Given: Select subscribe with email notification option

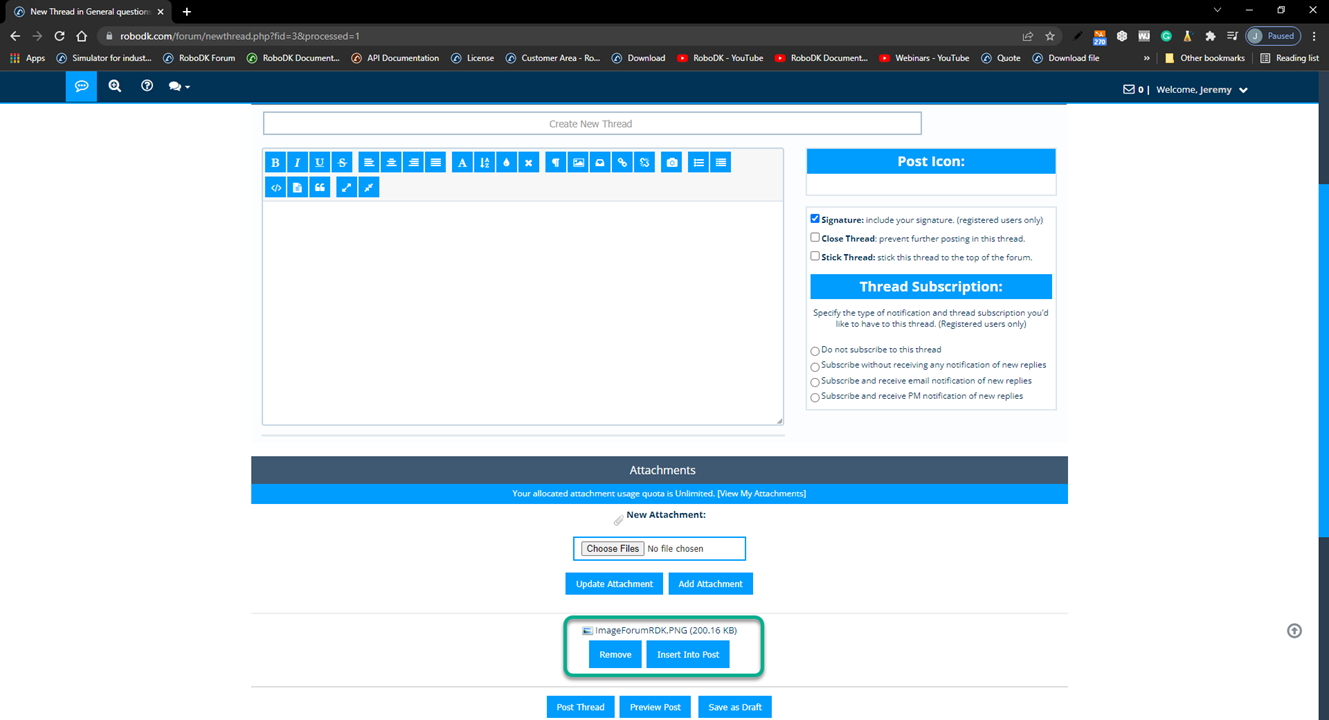Looking at the screenshot, I should pos(815,382).
